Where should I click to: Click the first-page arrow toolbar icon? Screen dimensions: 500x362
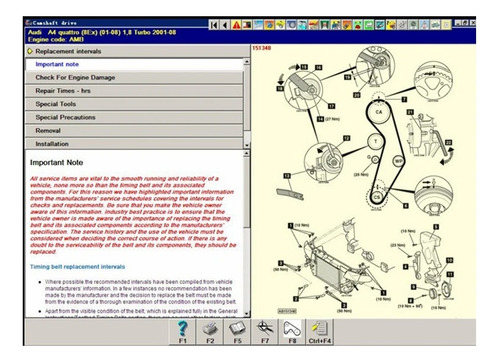214,25
